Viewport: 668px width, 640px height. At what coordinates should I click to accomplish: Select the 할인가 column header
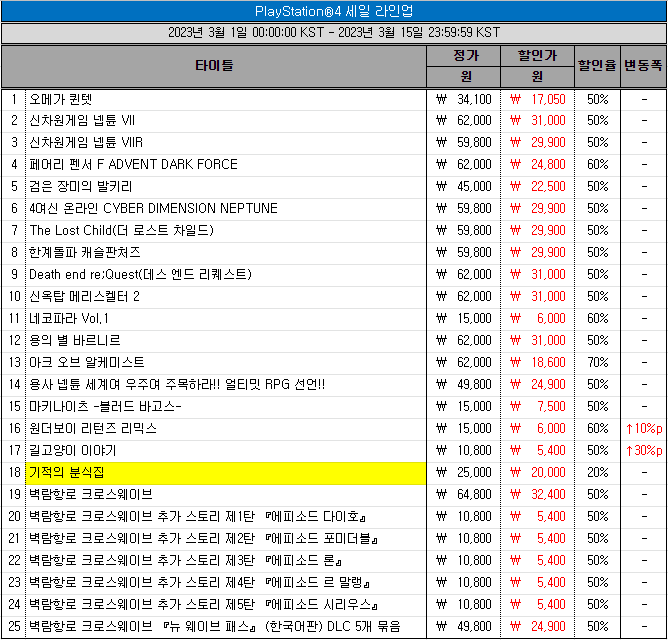point(537,55)
